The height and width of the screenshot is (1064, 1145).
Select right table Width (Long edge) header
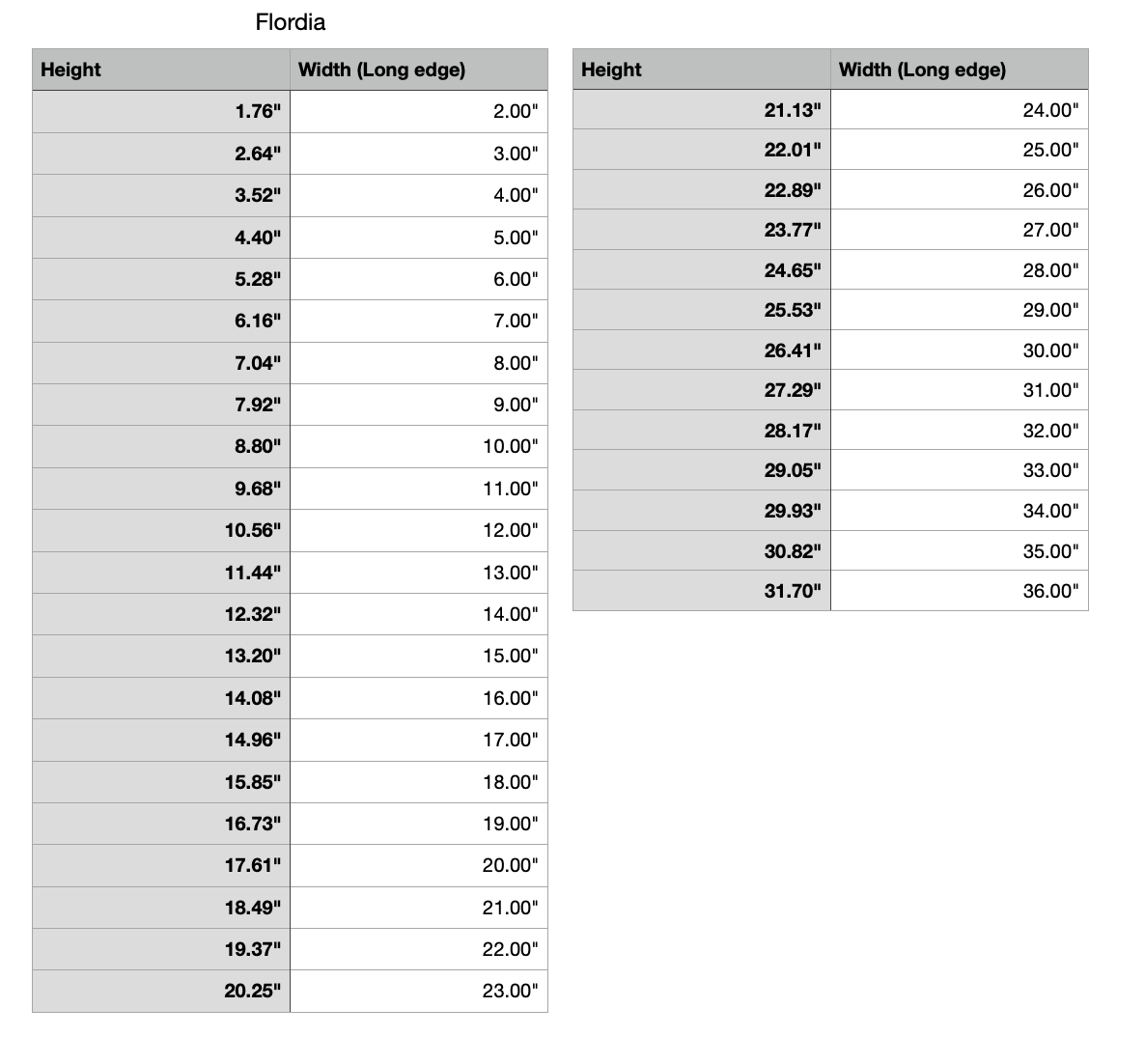pos(959,70)
